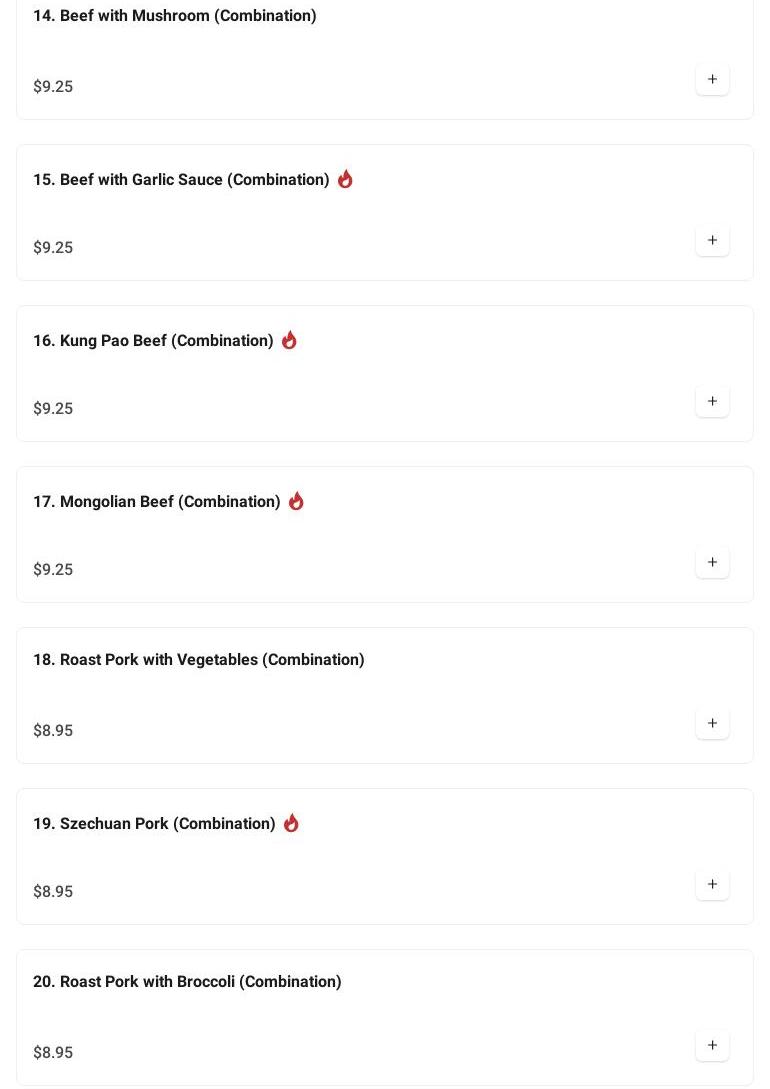Click $9.25 price under Kung Pao Beef
Screen dimensions: 770x1089
click(x=53, y=409)
